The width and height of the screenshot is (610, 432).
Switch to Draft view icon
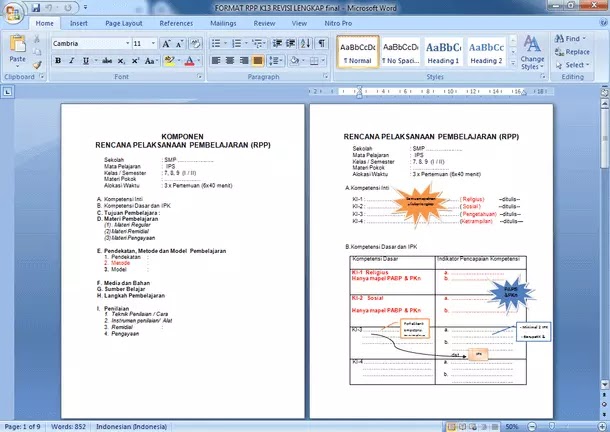coord(495,427)
